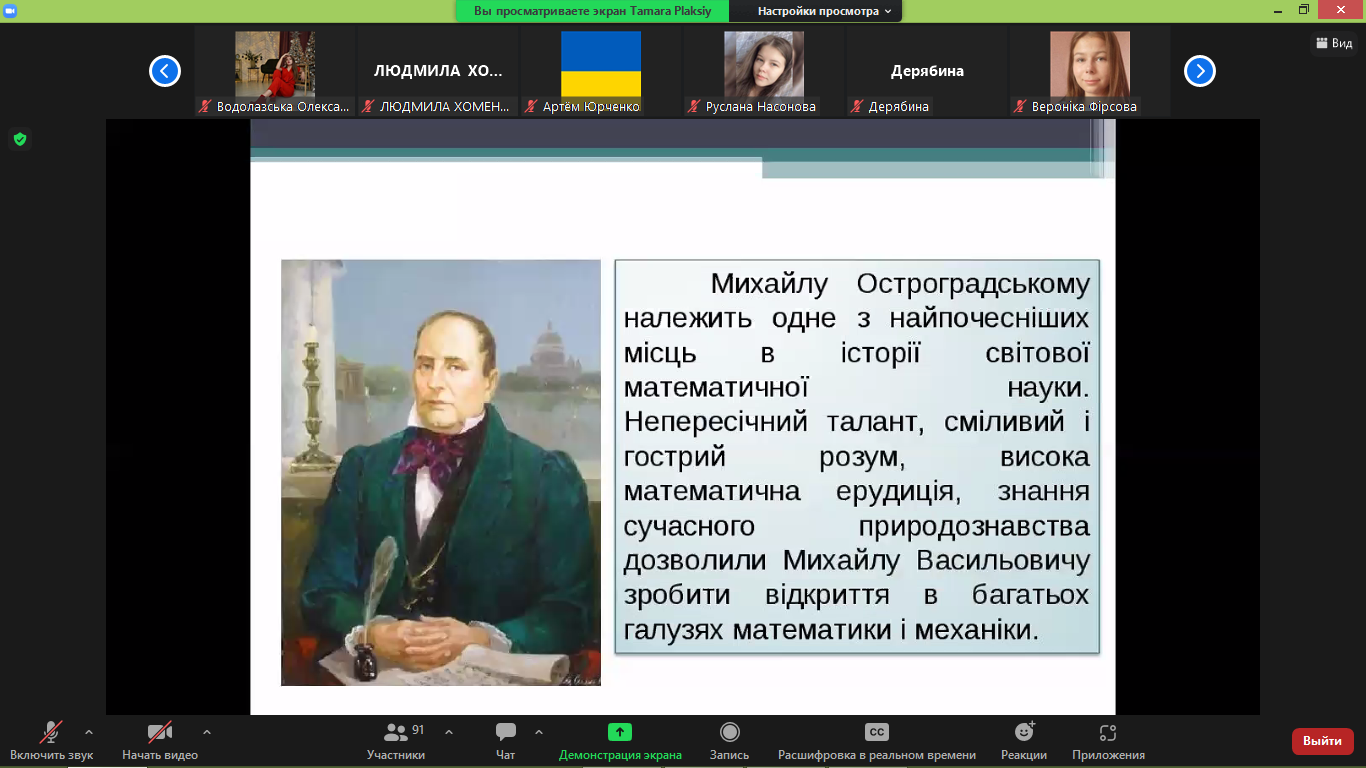Click the muted mic icon beside Вероніка Фірсова
Screen dimensions: 1366x768
click(1021, 106)
